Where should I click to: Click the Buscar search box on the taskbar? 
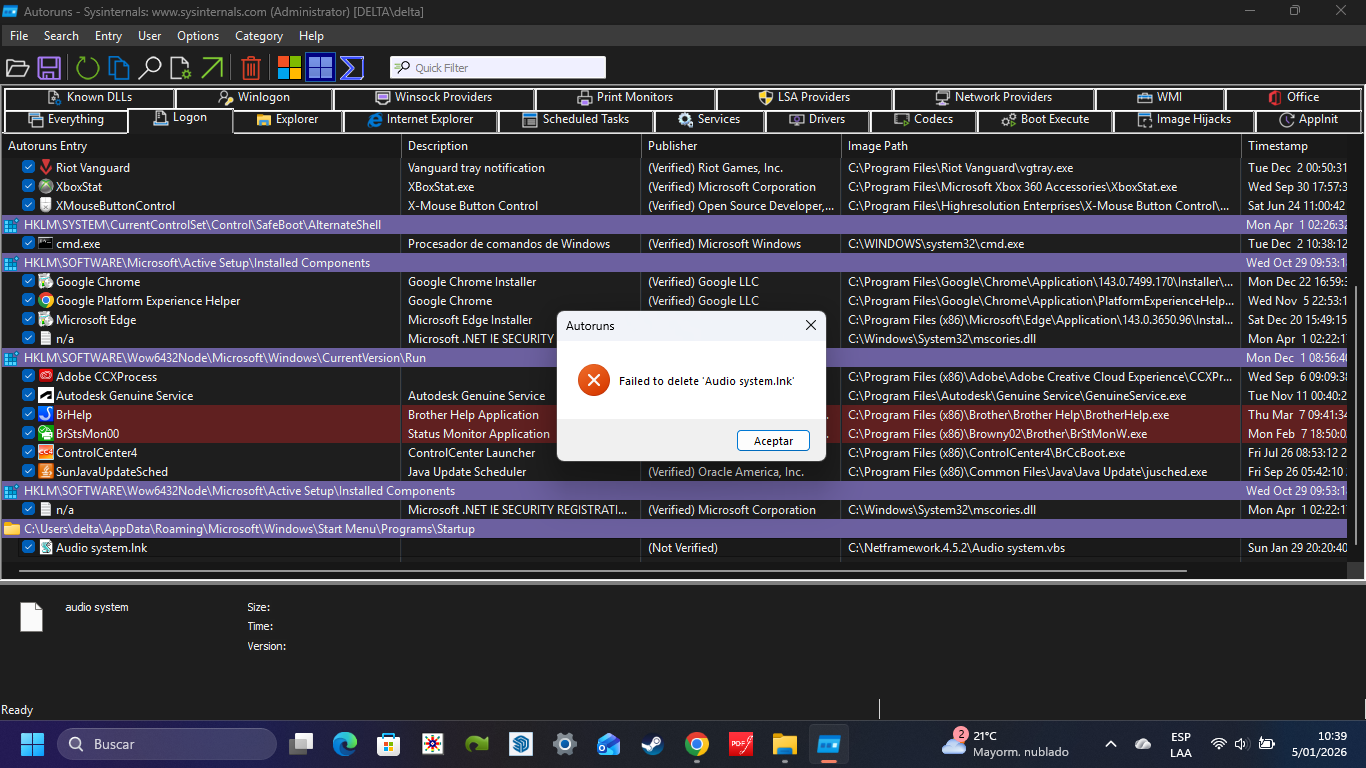167,744
